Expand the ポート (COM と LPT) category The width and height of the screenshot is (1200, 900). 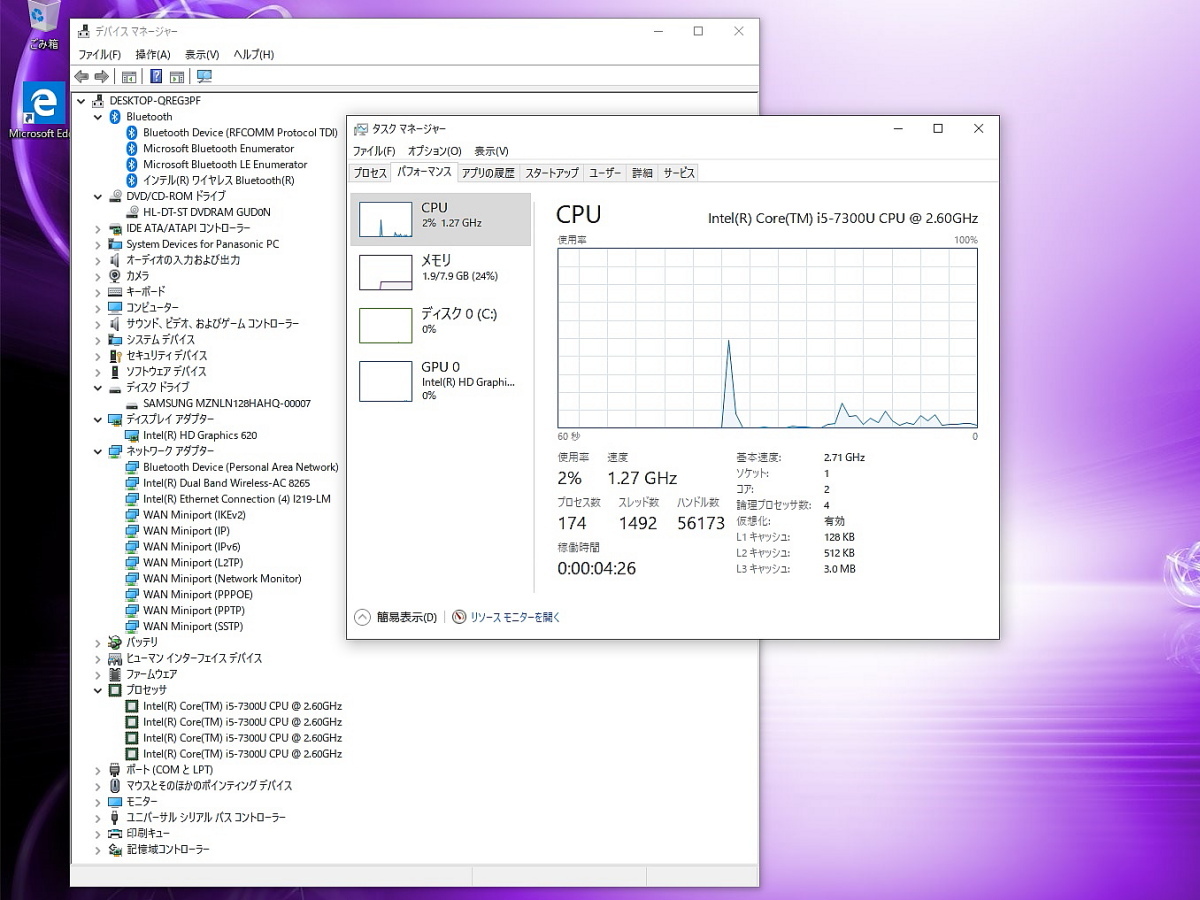click(98, 770)
